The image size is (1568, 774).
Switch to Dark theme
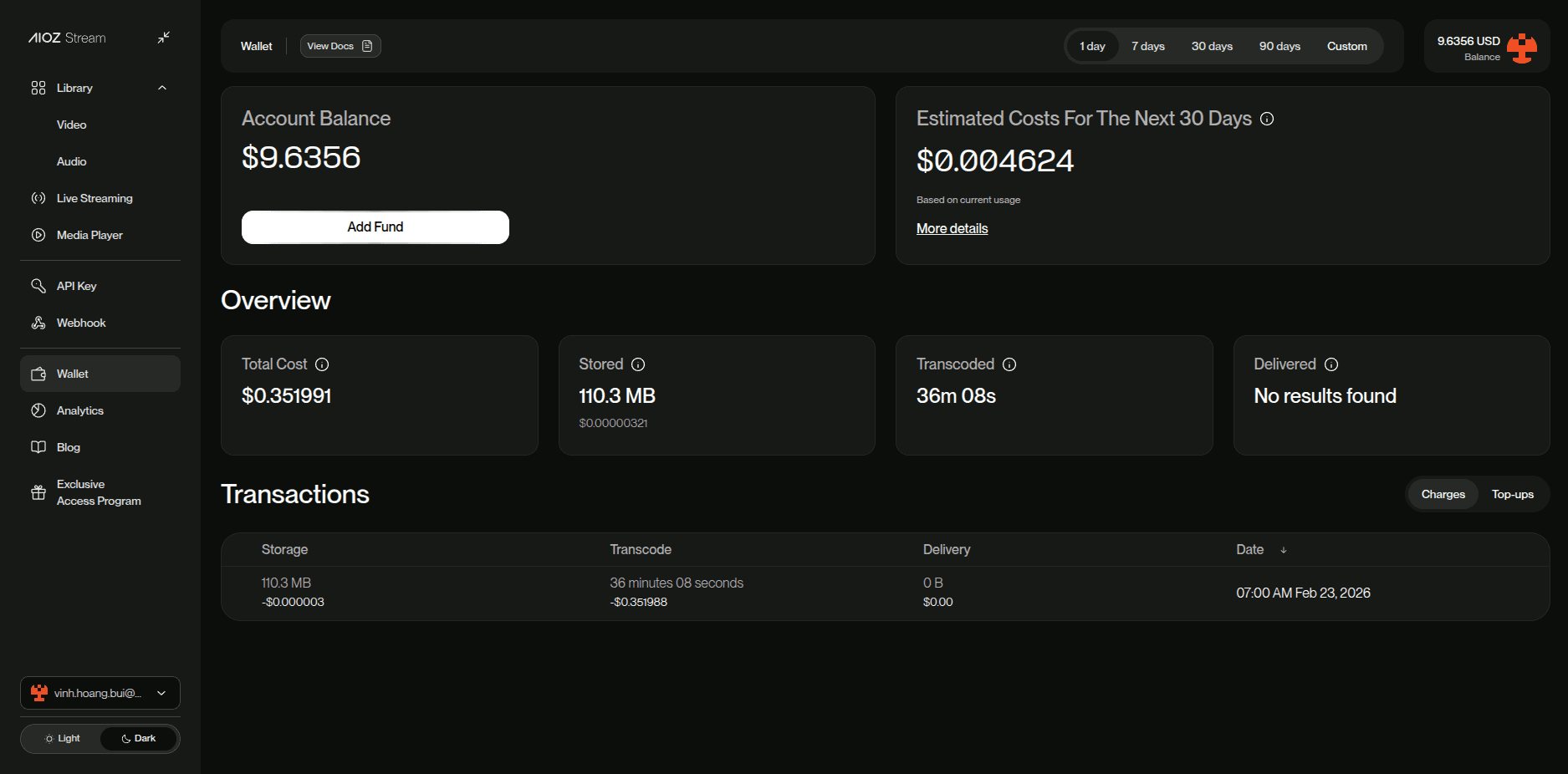139,739
